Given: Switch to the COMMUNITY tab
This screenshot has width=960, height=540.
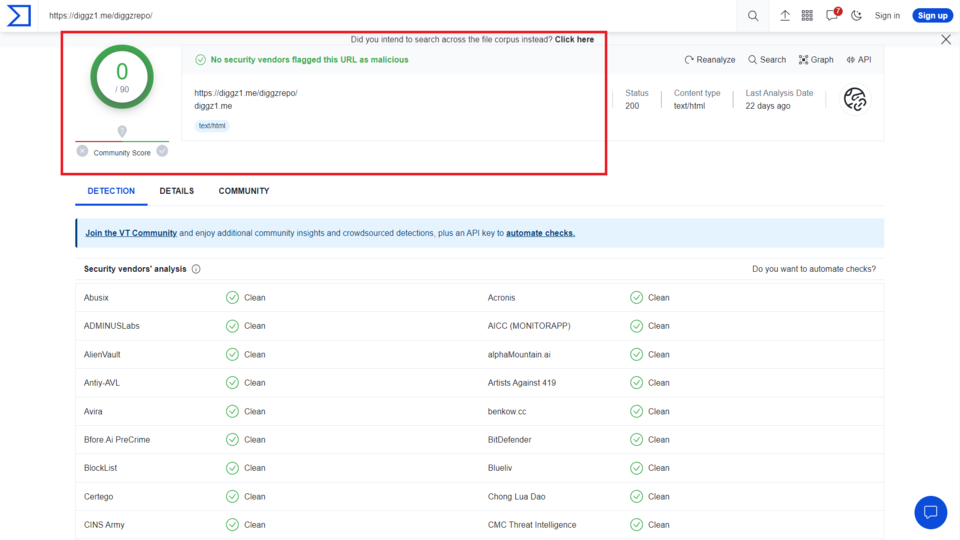Looking at the screenshot, I should [244, 191].
